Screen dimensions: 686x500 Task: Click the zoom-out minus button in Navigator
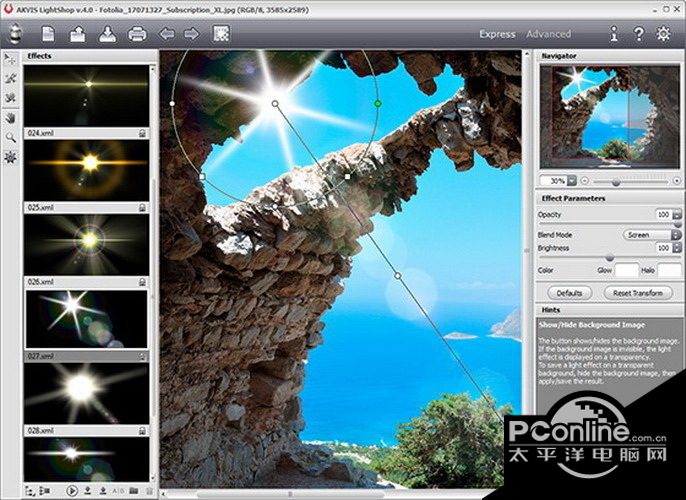pos(585,181)
